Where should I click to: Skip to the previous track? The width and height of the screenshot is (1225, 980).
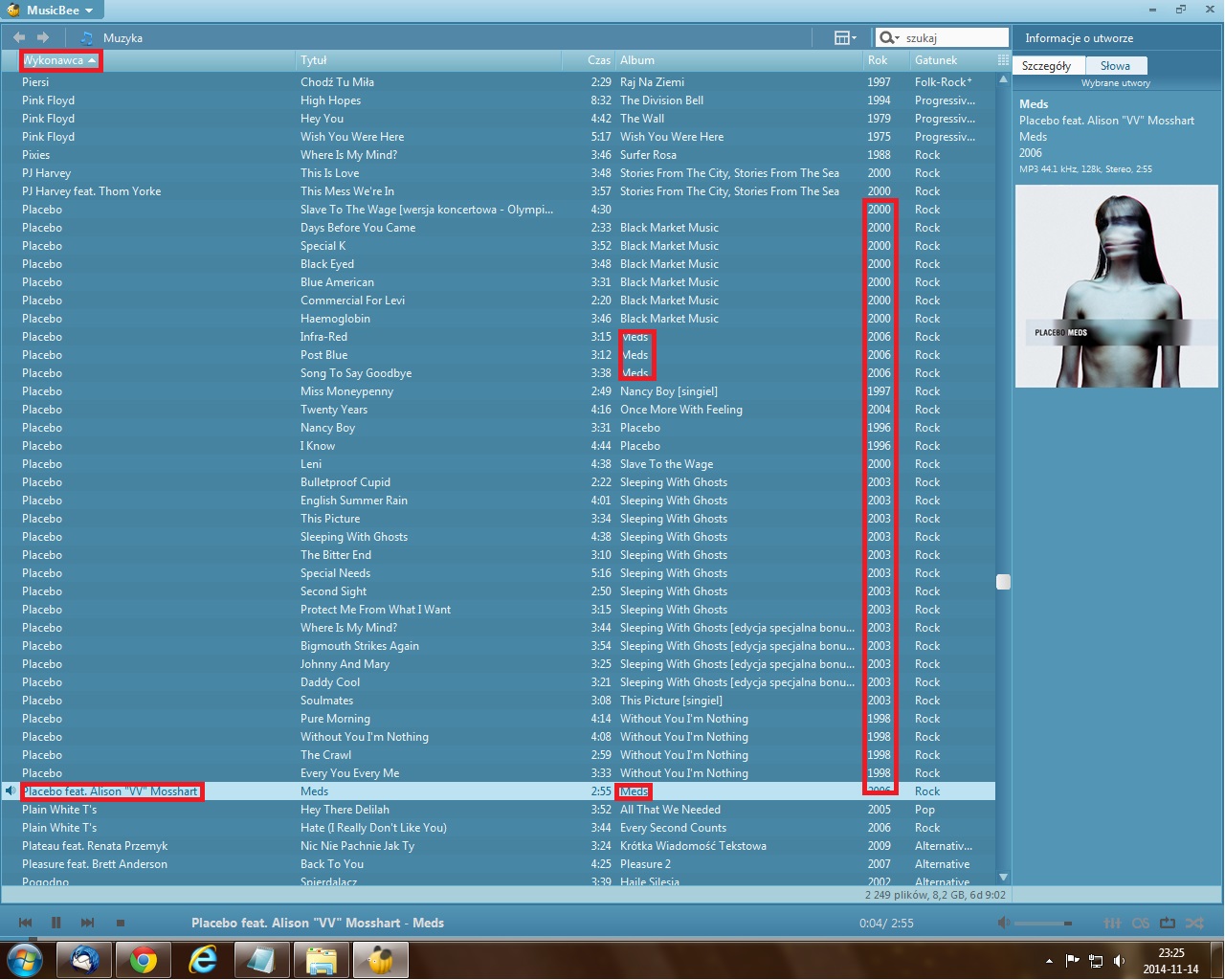coord(26,923)
